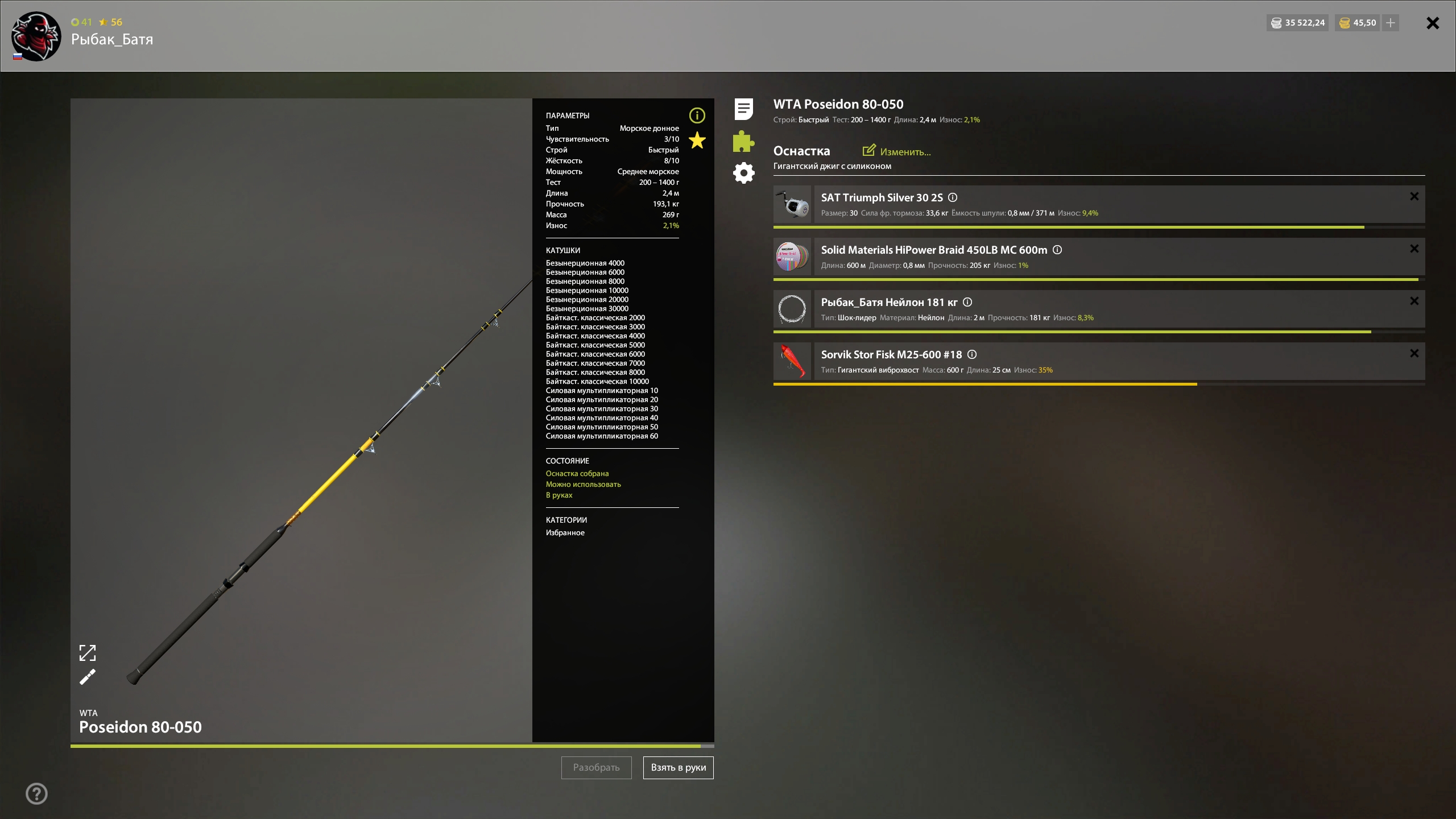The height and width of the screenshot is (819, 1456).
Task: Add gold coins with the plus button
Action: 1391,23
